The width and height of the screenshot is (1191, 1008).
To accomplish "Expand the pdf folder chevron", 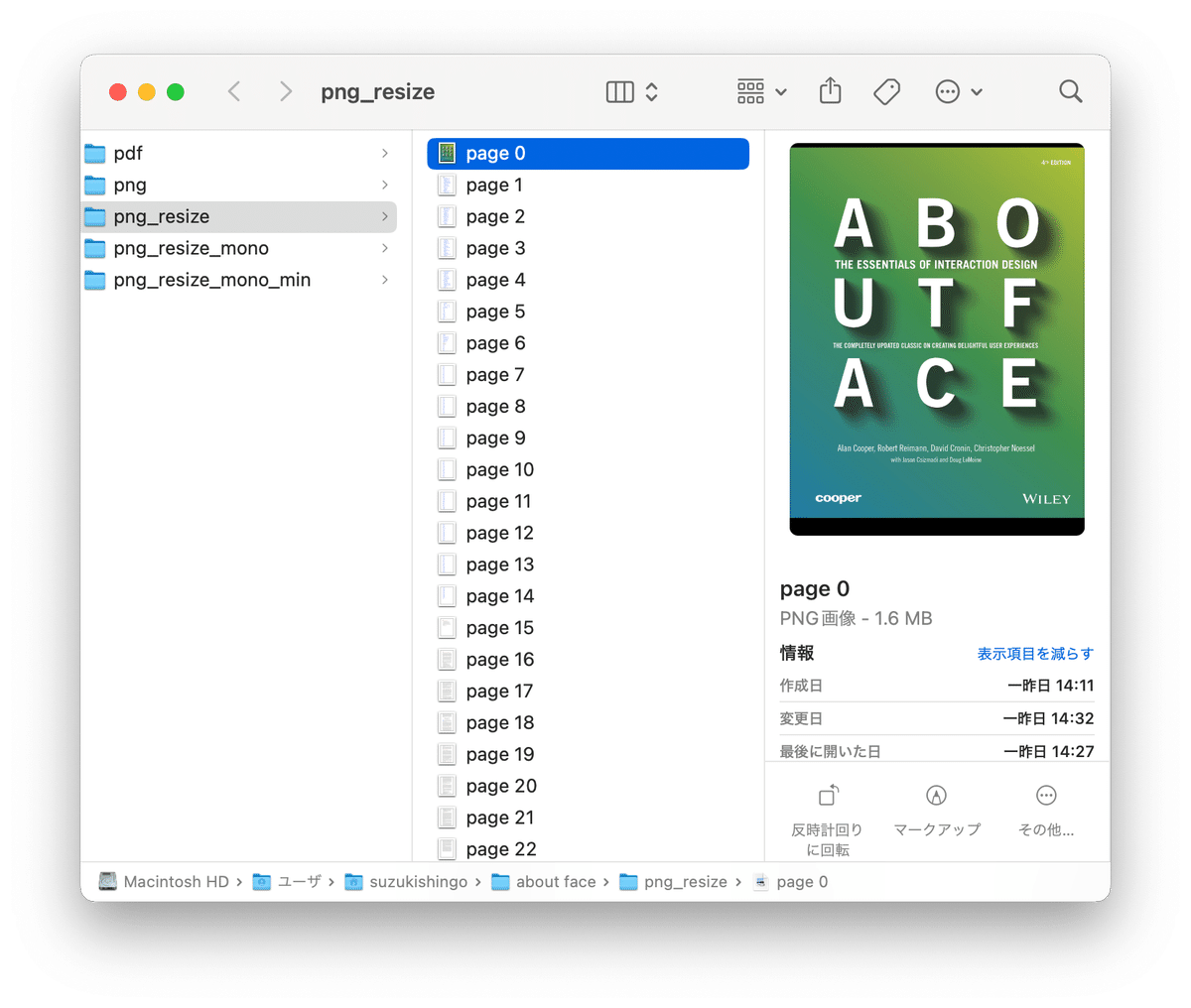I will (x=385, y=153).
